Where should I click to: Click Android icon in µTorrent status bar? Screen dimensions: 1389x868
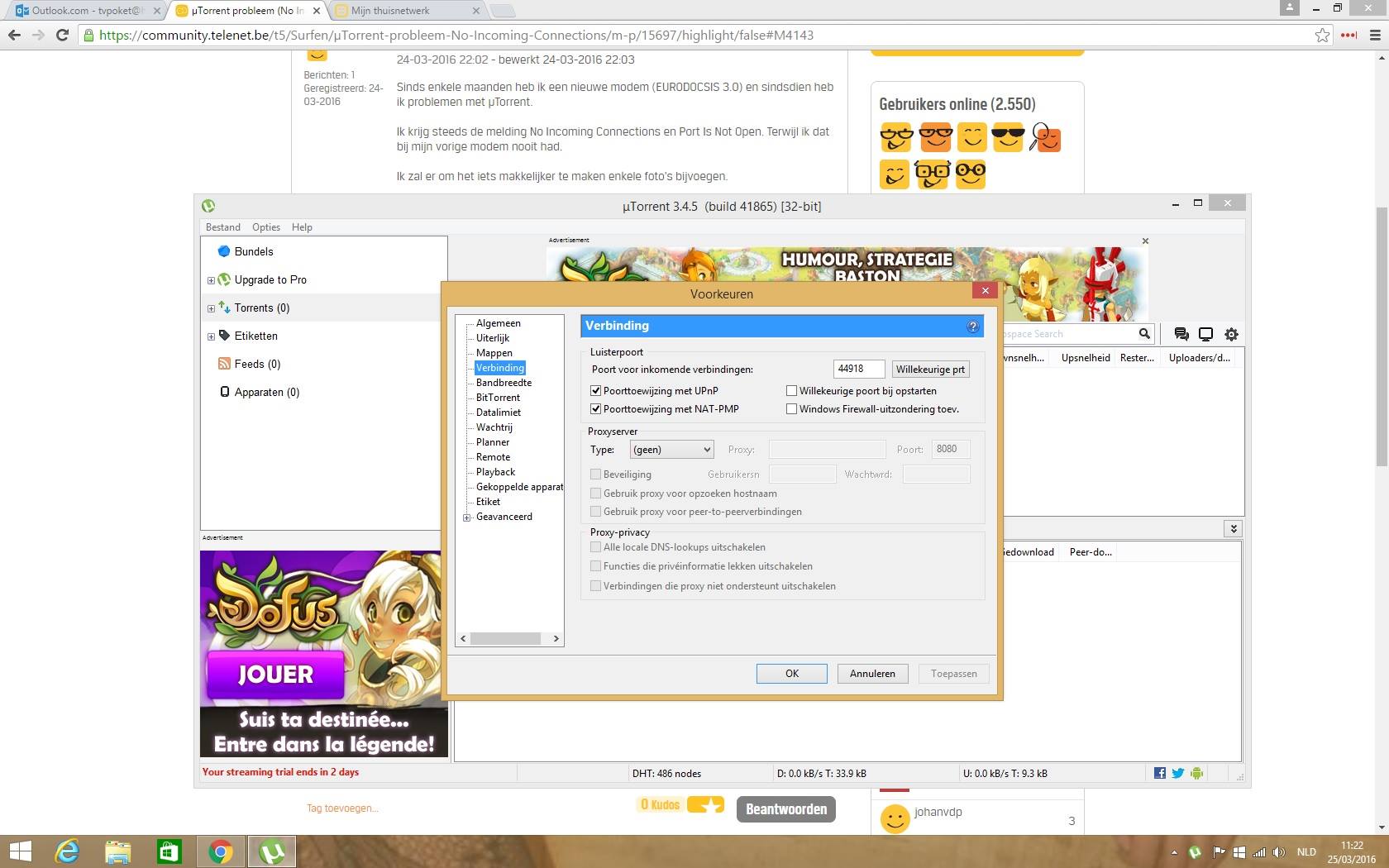click(1196, 773)
